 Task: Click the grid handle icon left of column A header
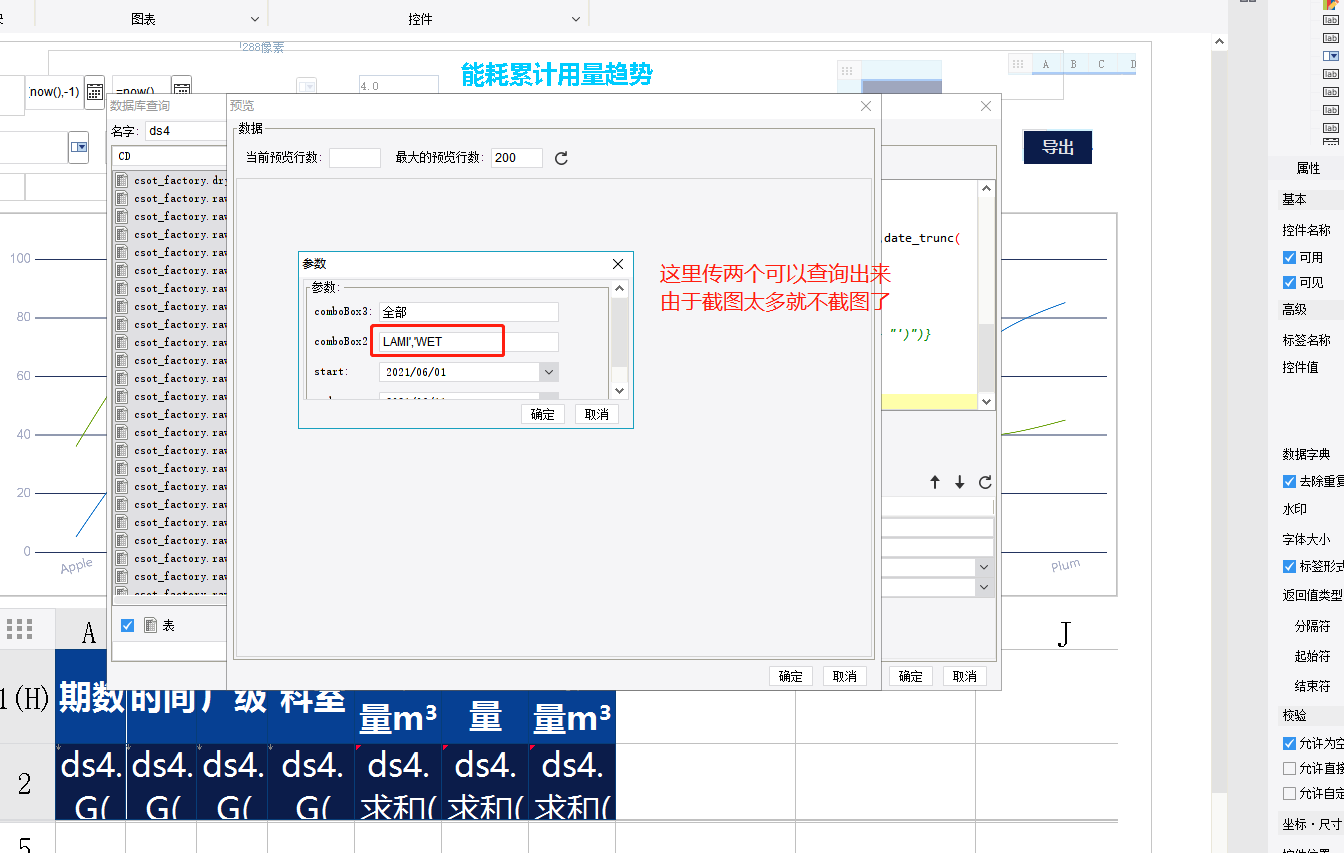point(20,629)
